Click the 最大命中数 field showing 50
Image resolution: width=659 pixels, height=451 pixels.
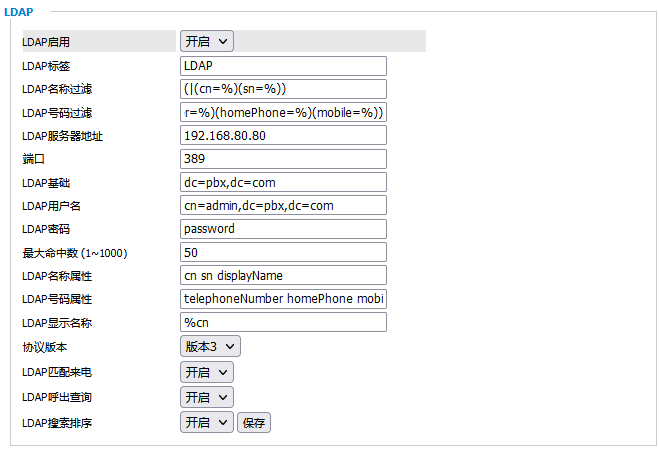coord(283,252)
